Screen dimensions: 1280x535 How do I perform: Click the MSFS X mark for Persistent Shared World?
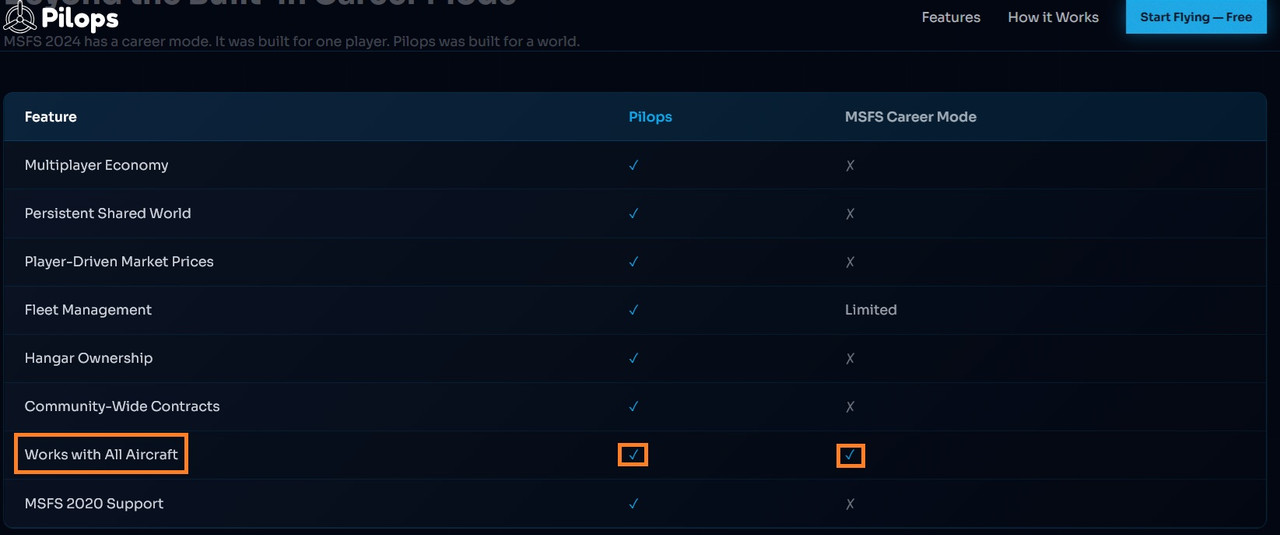tap(850, 213)
